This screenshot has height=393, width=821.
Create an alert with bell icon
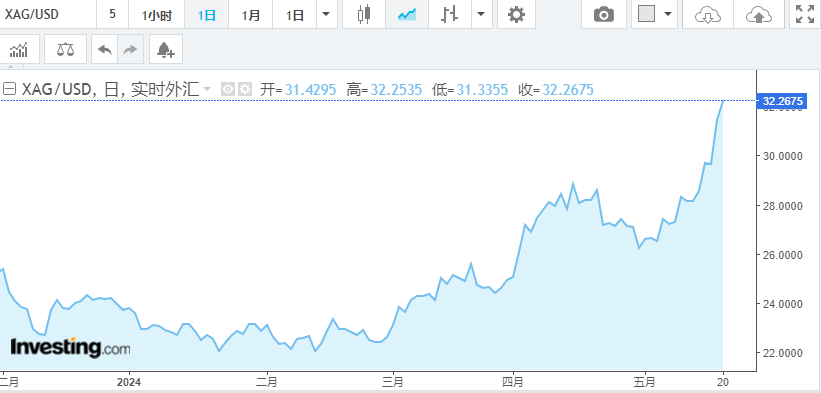[x=165, y=50]
